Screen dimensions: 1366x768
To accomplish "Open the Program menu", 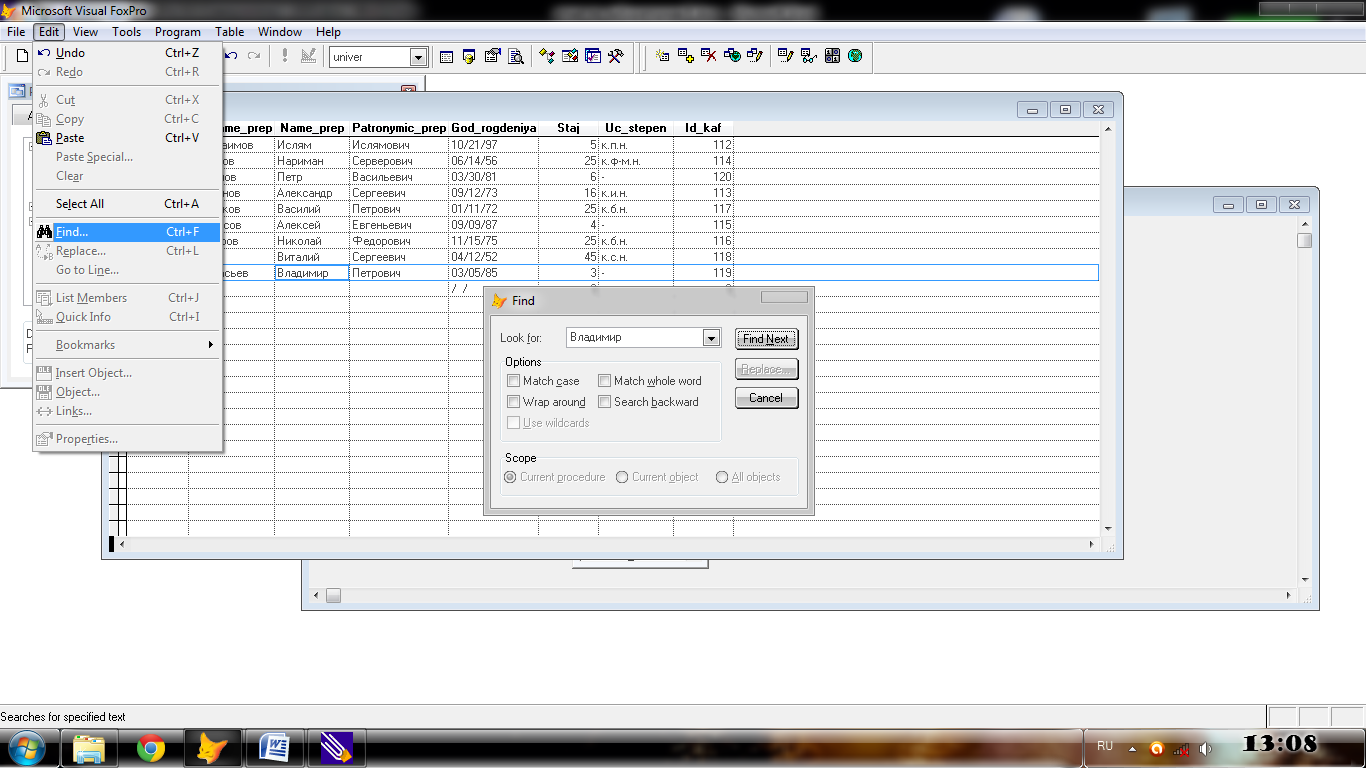I will pos(178,32).
